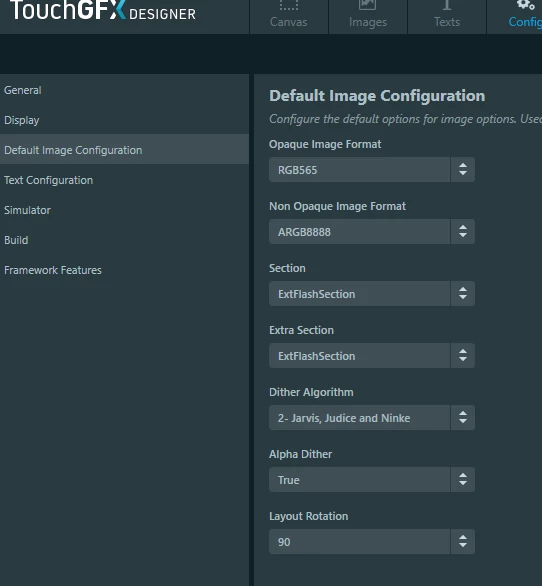Go to Build settings
The height and width of the screenshot is (586, 542).
[124, 240]
